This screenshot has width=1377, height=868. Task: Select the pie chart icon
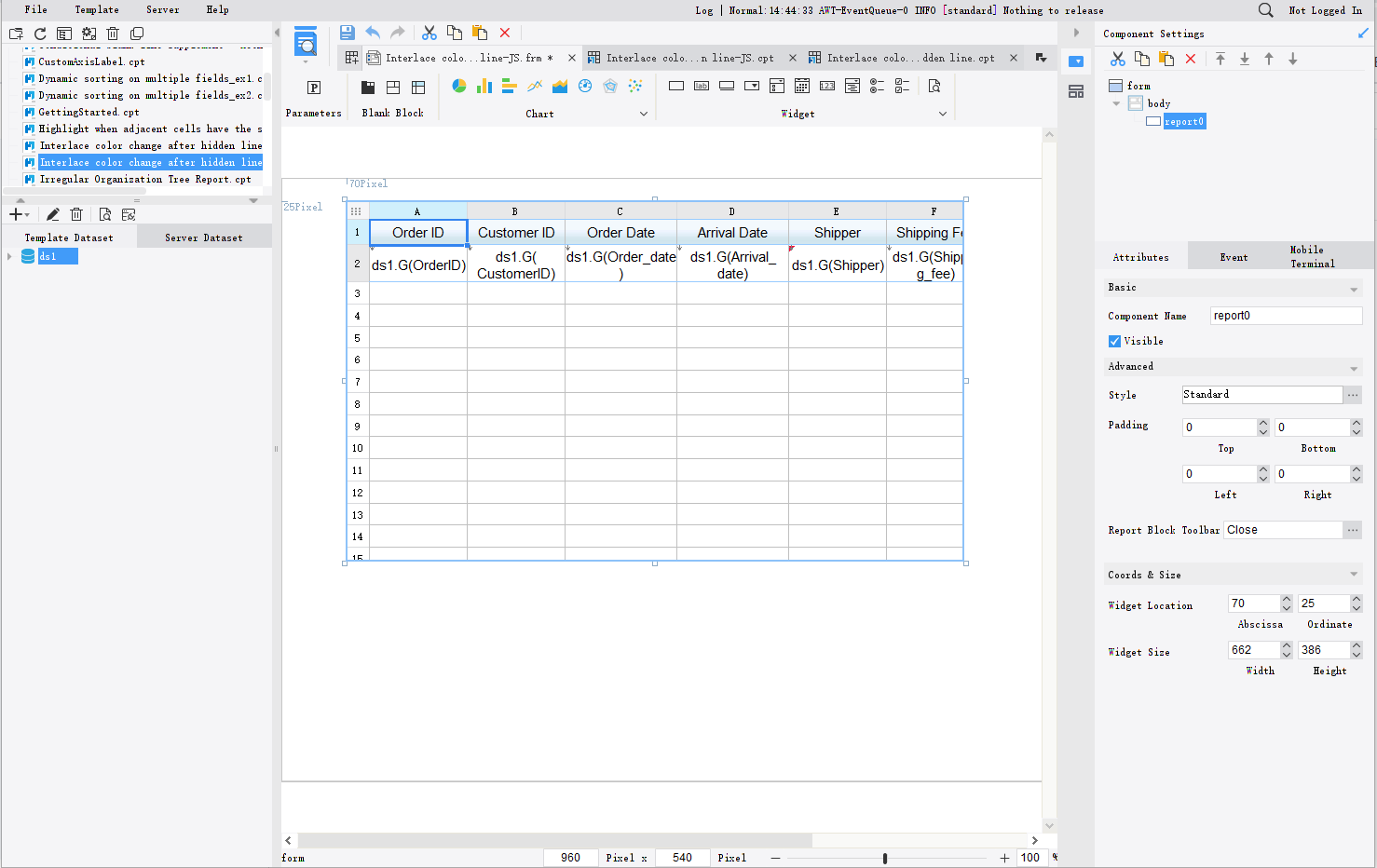click(x=459, y=86)
